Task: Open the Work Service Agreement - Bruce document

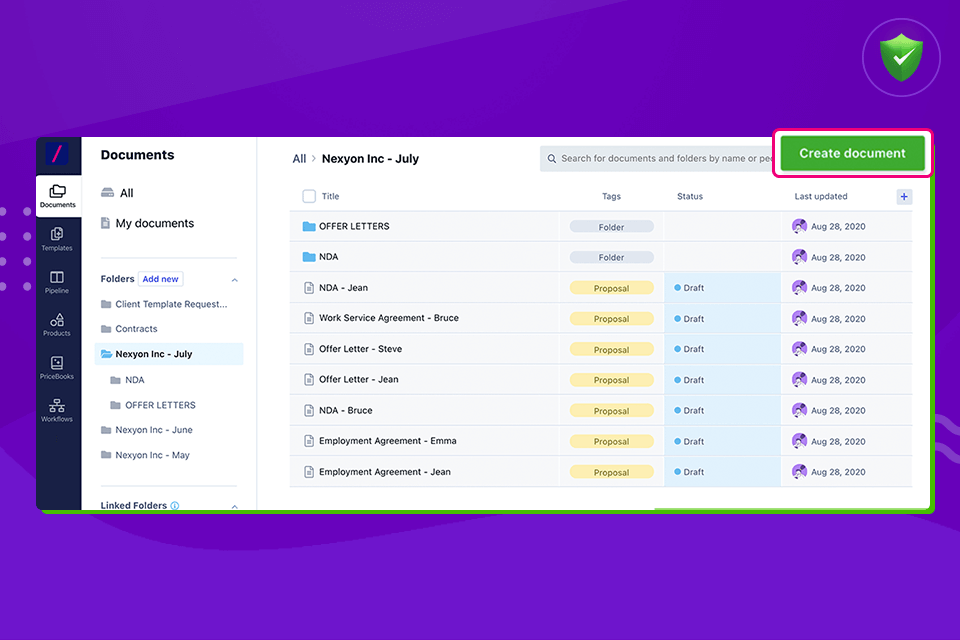Action: point(389,318)
